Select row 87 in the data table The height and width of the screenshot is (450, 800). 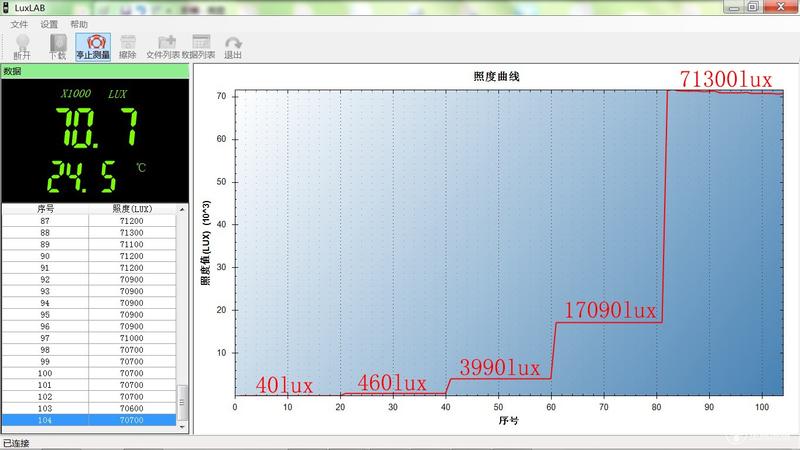(x=89, y=220)
